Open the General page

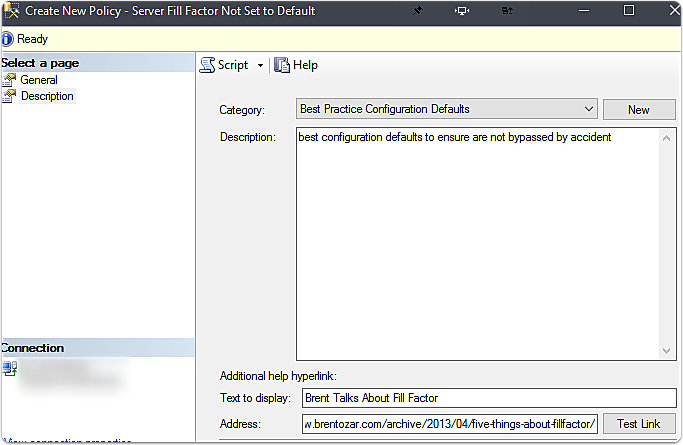pyautogui.click(x=39, y=80)
